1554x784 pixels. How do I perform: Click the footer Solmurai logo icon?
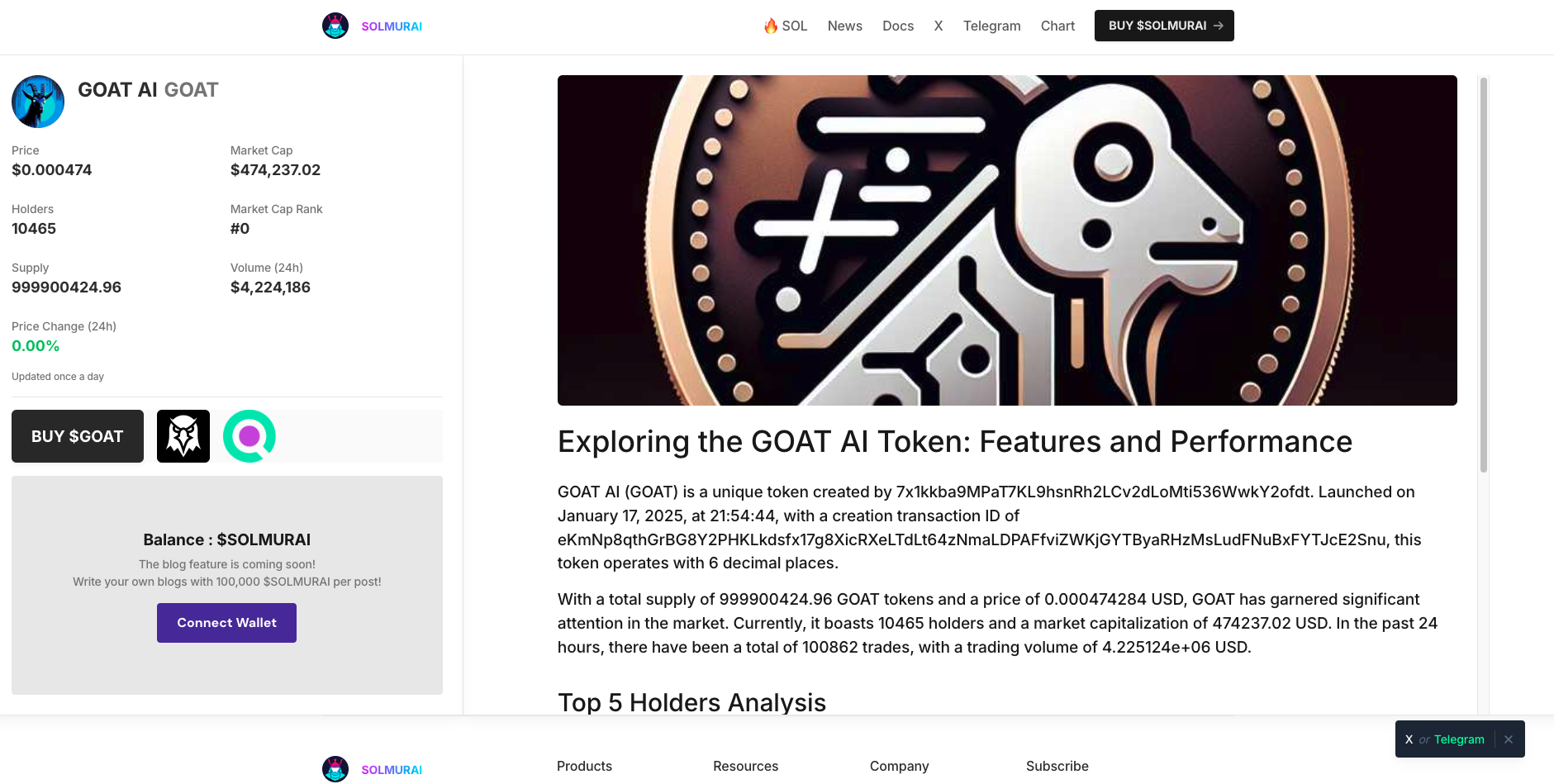pos(335,768)
